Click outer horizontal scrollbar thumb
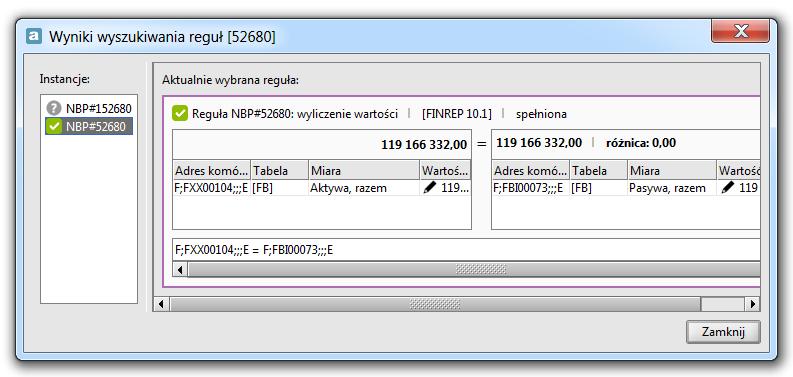The width and height of the screenshot is (793, 377). pyautogui.click(x=435, y=304)
